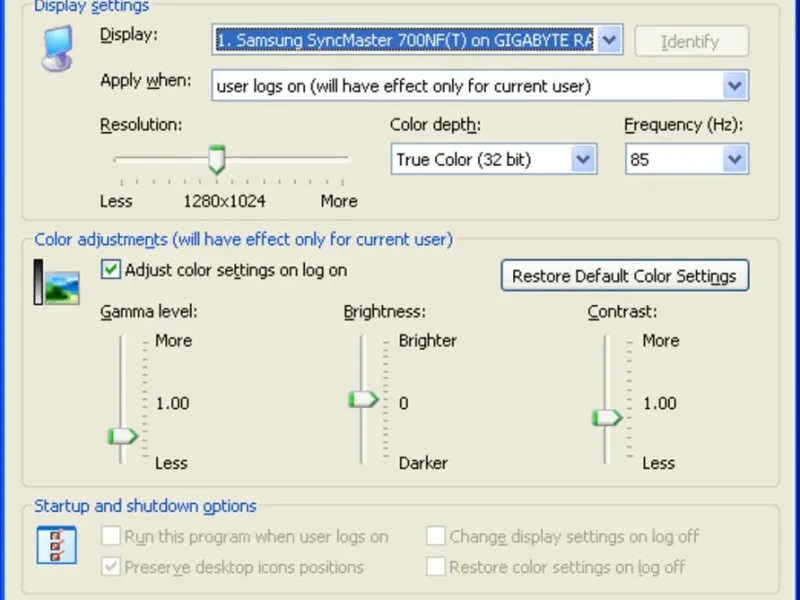Open the Frequency (Hz) dropdown arrow
The image size is (800, 600).
735,159
